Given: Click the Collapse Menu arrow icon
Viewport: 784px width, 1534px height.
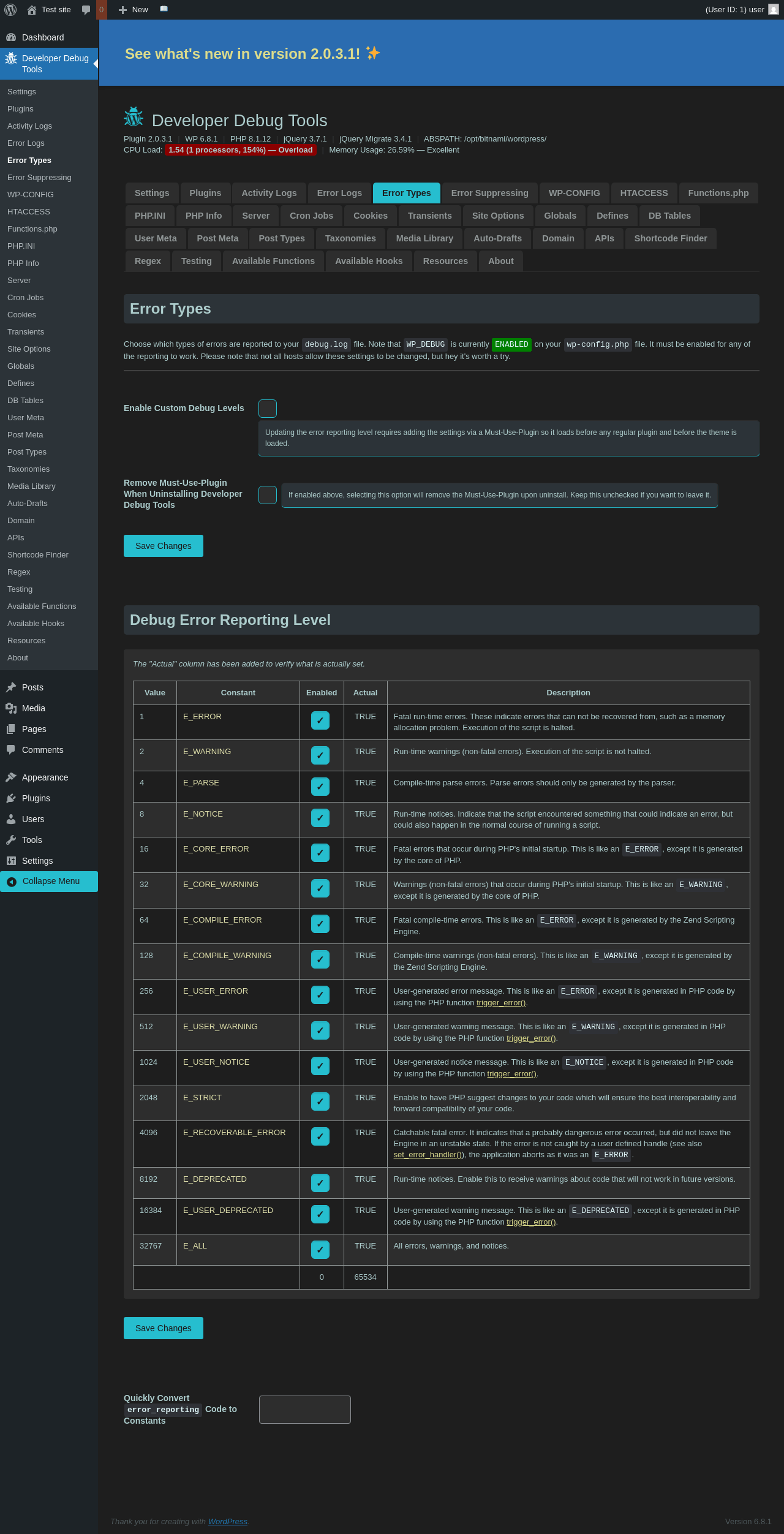Looking at the screenshot, I should pos(12,882).
